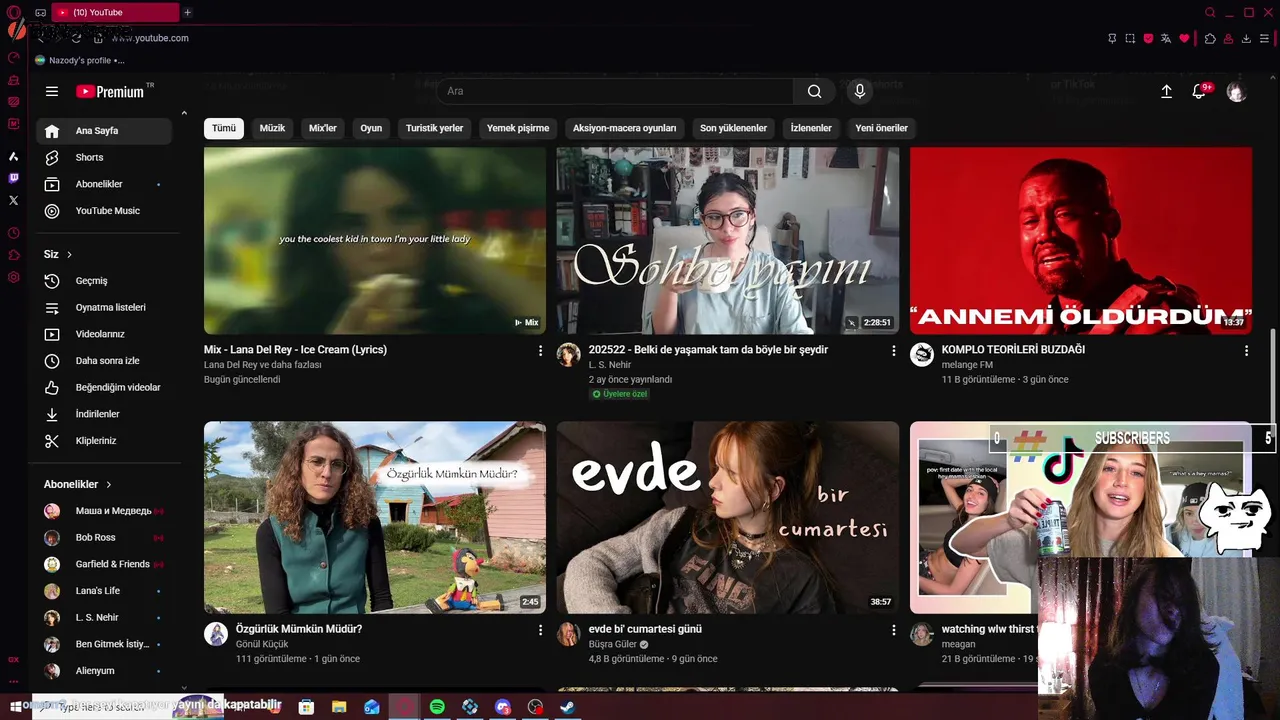Viewport: 1280px width, 720px height.
Task: Expand the Abonelikler section header chevron
Action: tap(108, 484)
